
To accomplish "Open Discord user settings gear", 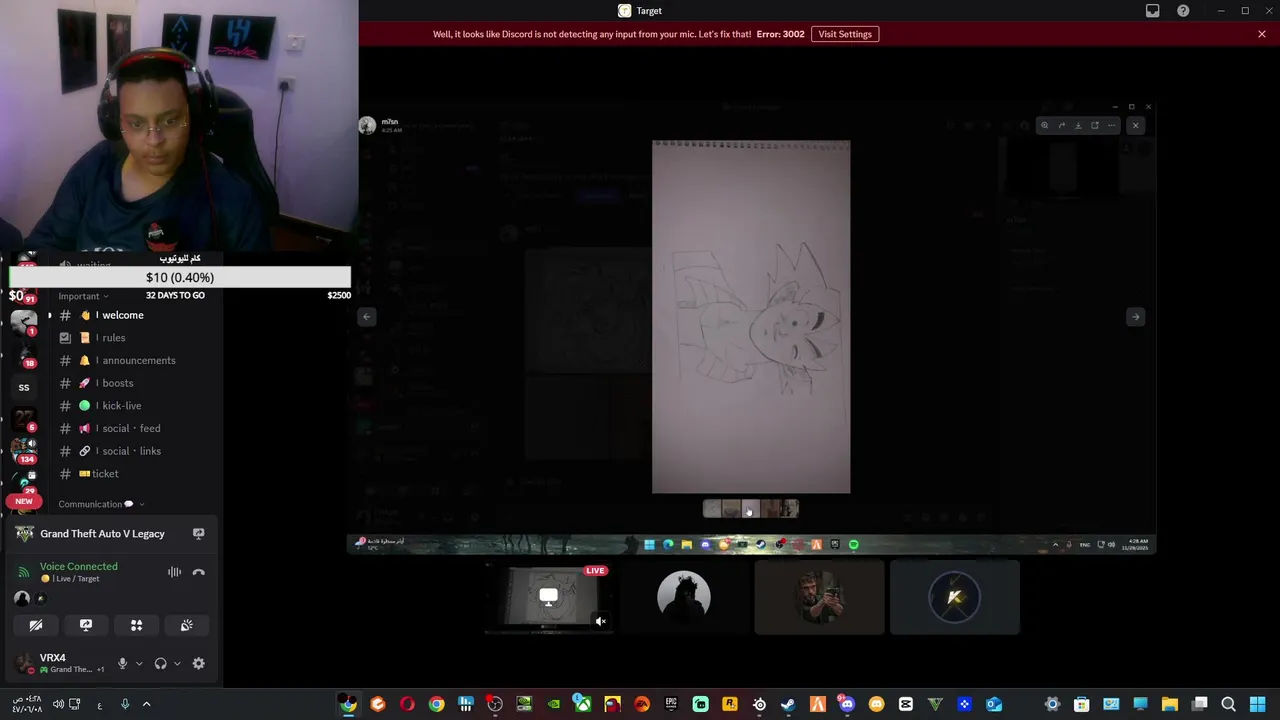I will pos(198,663).
